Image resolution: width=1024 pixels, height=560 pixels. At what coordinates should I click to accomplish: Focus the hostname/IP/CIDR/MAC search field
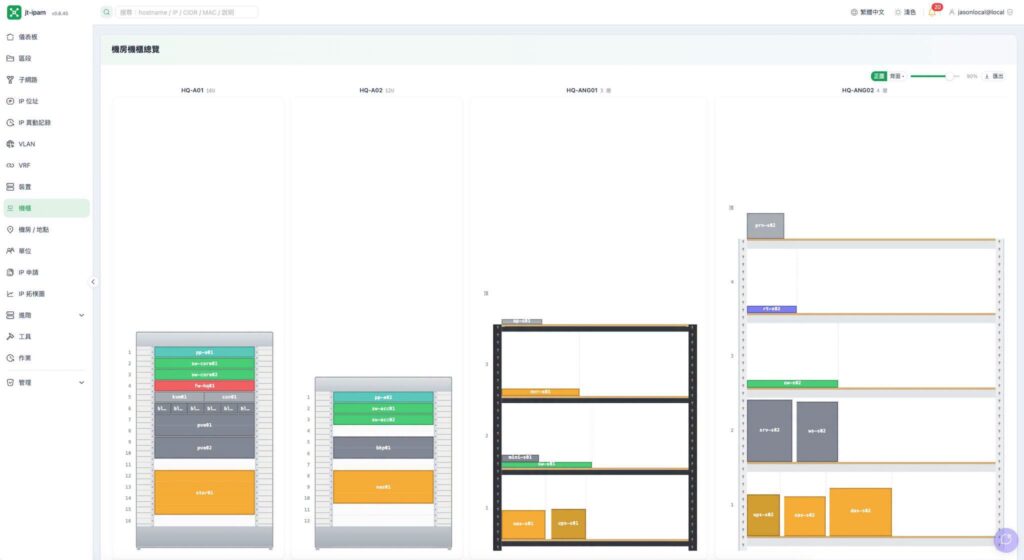(186, 12)
